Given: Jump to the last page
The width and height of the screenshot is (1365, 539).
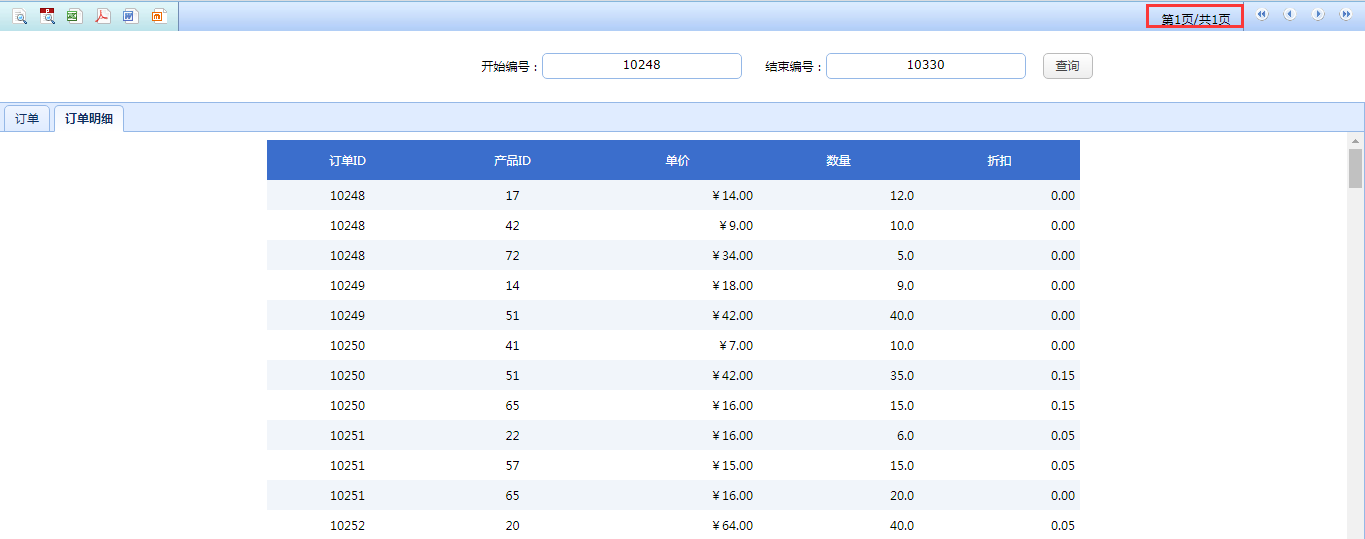Looking at the screenshot, I should (1345, 15).
